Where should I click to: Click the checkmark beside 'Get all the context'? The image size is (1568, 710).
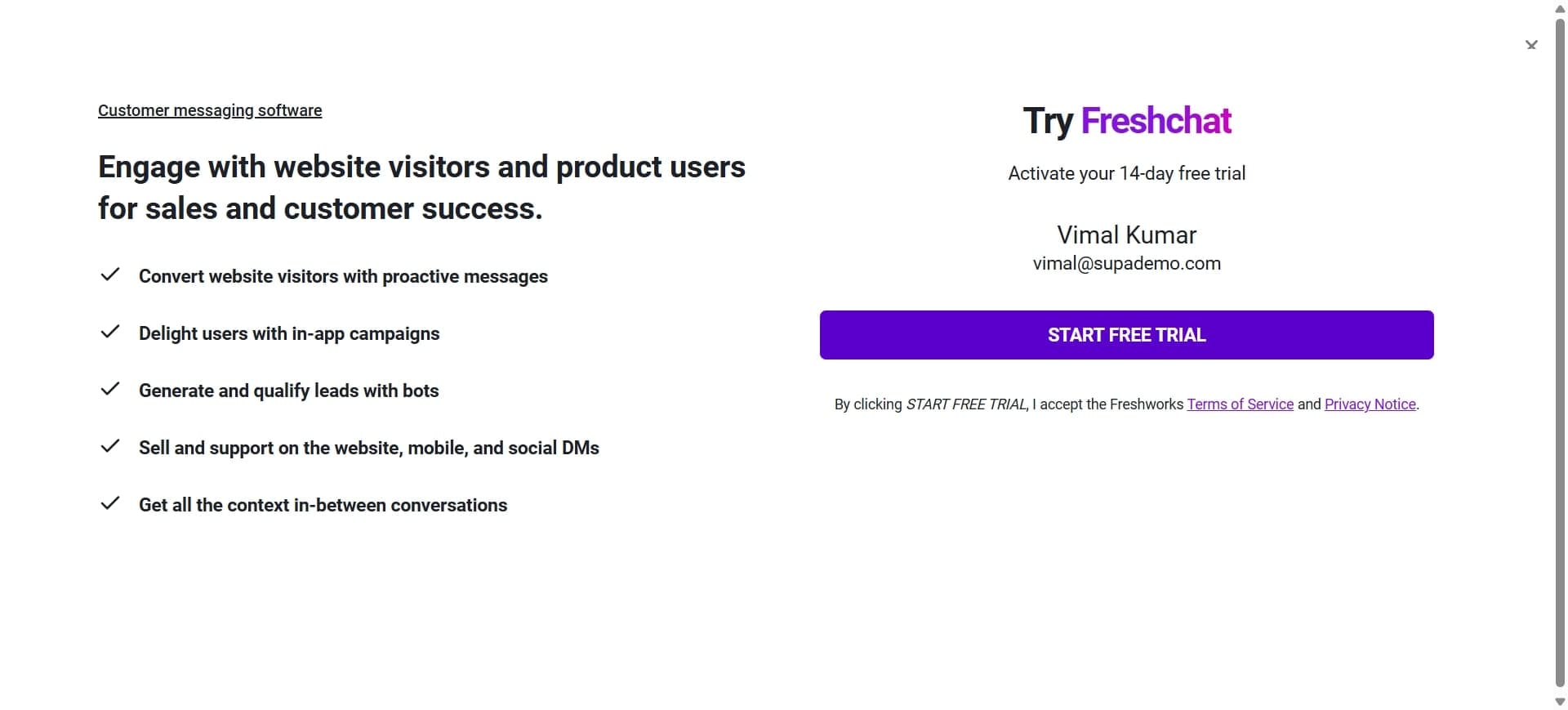point(110,503)
